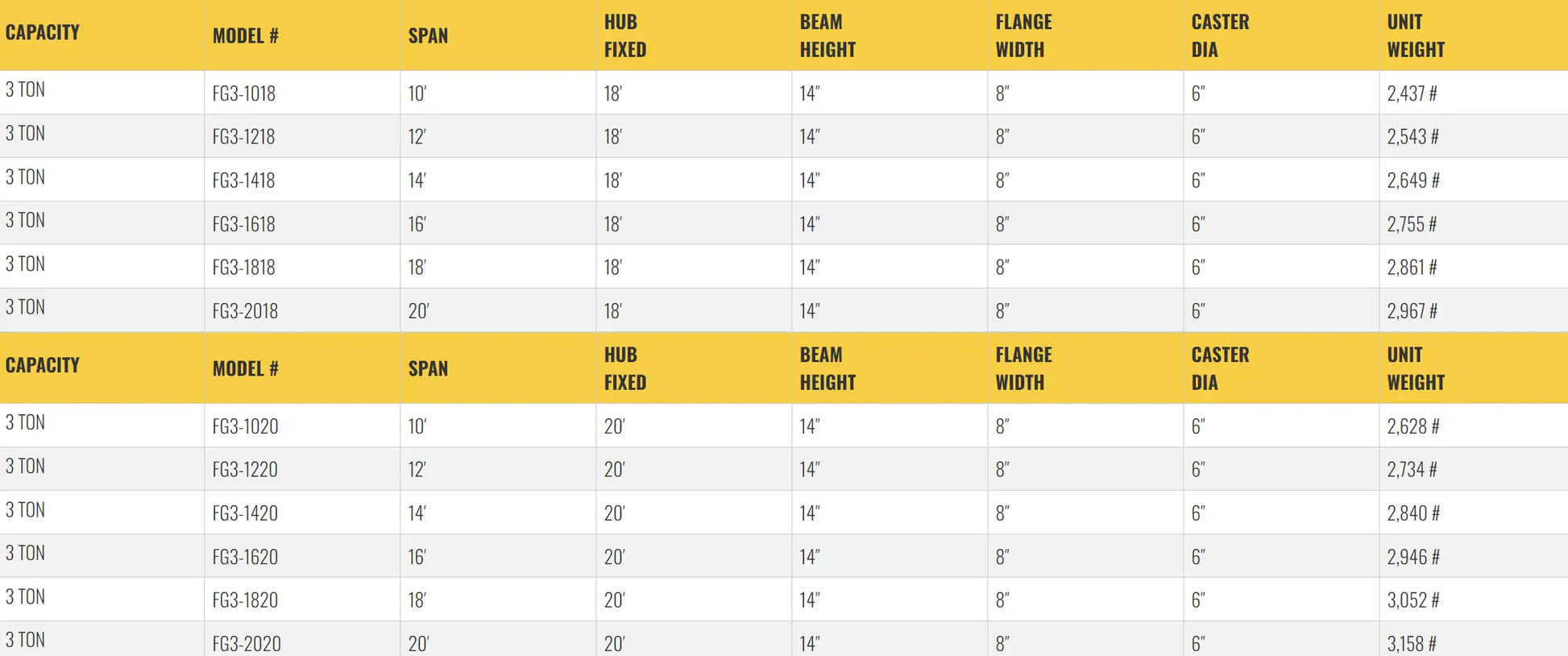Click the 2,437 # unit weight value
The image size is (1568, 656).
click(1412, 93)
